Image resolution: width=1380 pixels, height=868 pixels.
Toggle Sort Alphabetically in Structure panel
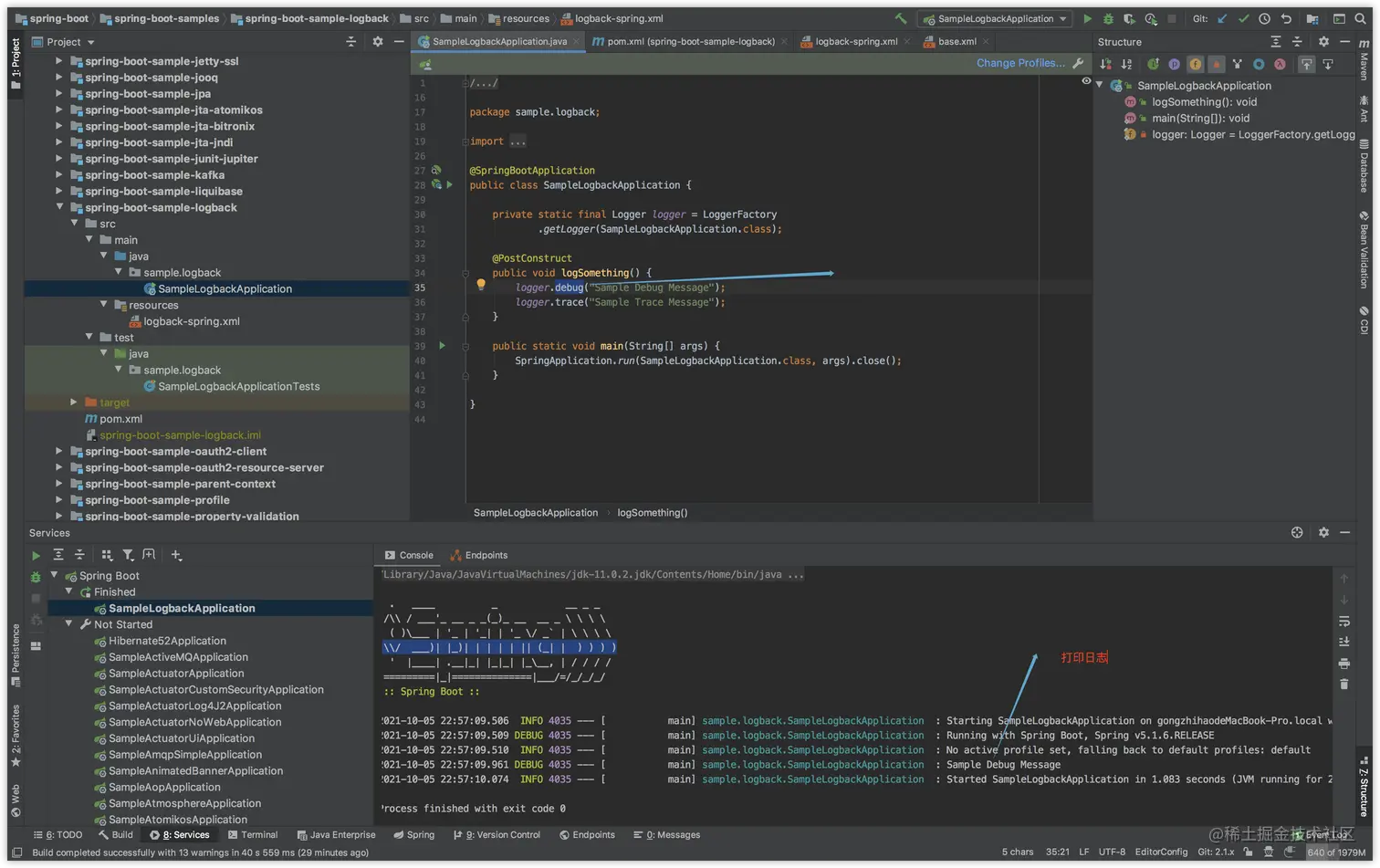pos(1126,64)
